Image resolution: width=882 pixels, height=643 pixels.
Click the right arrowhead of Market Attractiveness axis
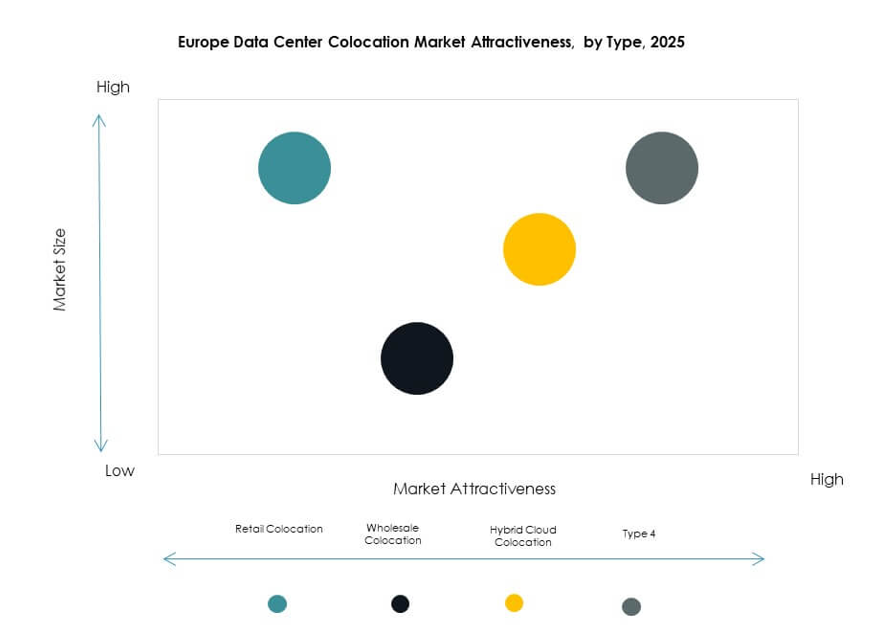click(x=755, y=558)
